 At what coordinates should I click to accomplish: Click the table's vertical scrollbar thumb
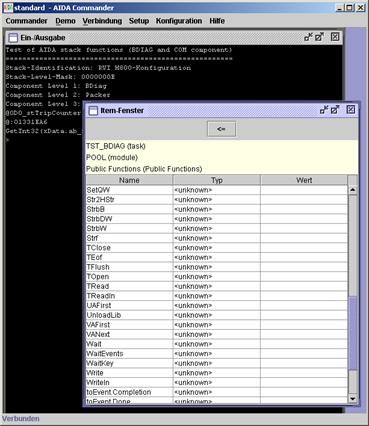coord(352,332)
